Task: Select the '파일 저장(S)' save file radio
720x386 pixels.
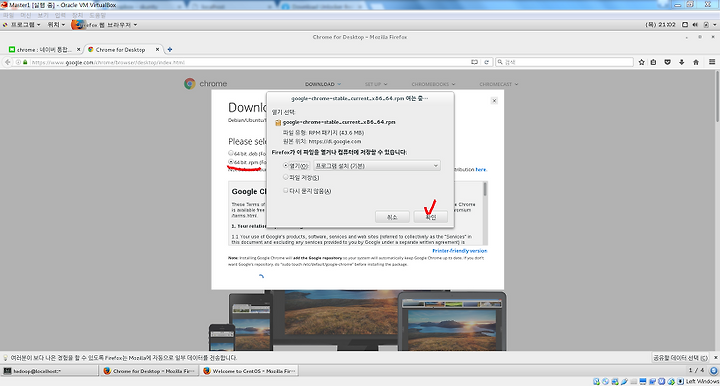Action: [286, 177]
